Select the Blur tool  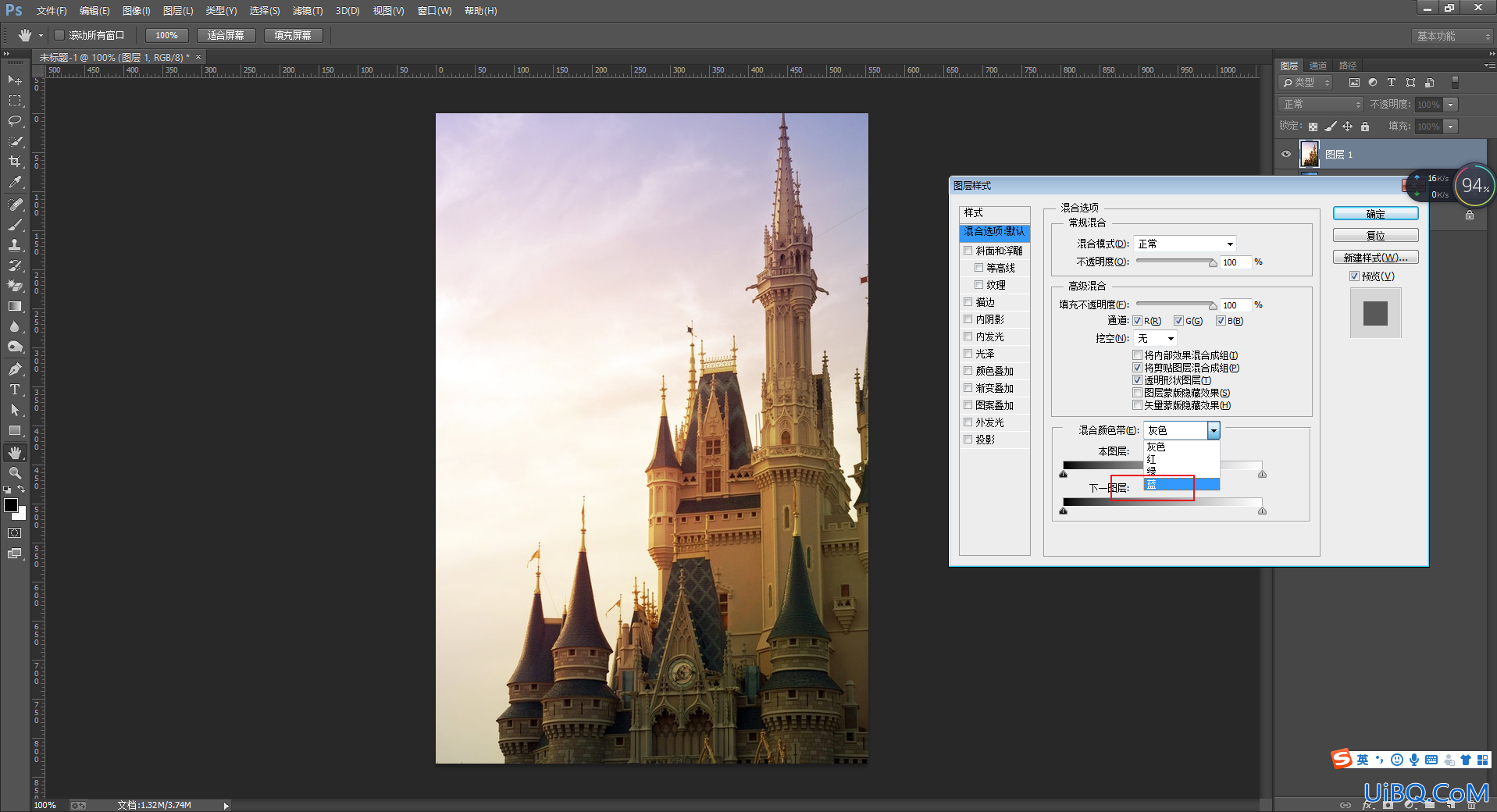point(15,326)
